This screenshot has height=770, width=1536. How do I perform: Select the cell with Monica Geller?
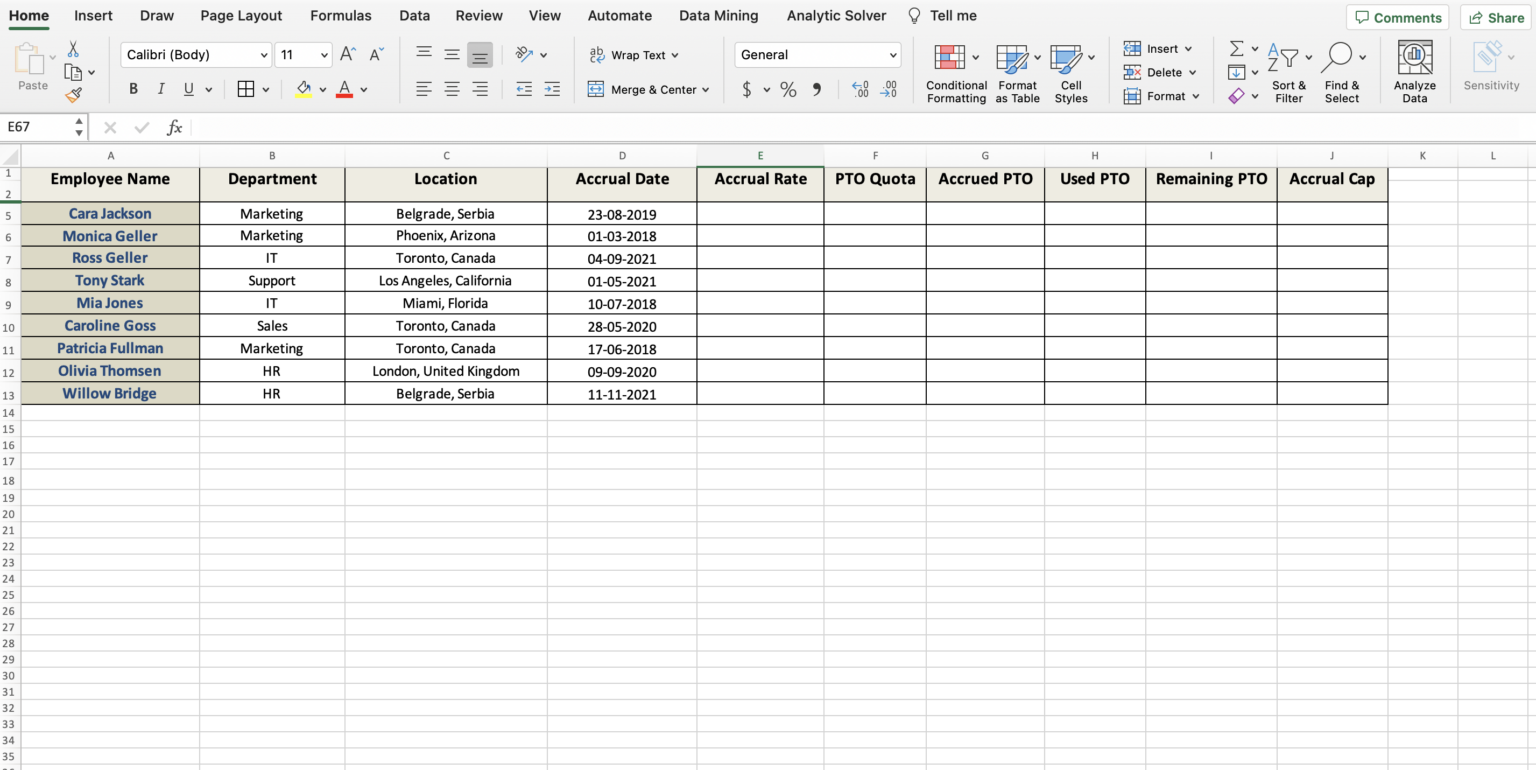(110, 236)
